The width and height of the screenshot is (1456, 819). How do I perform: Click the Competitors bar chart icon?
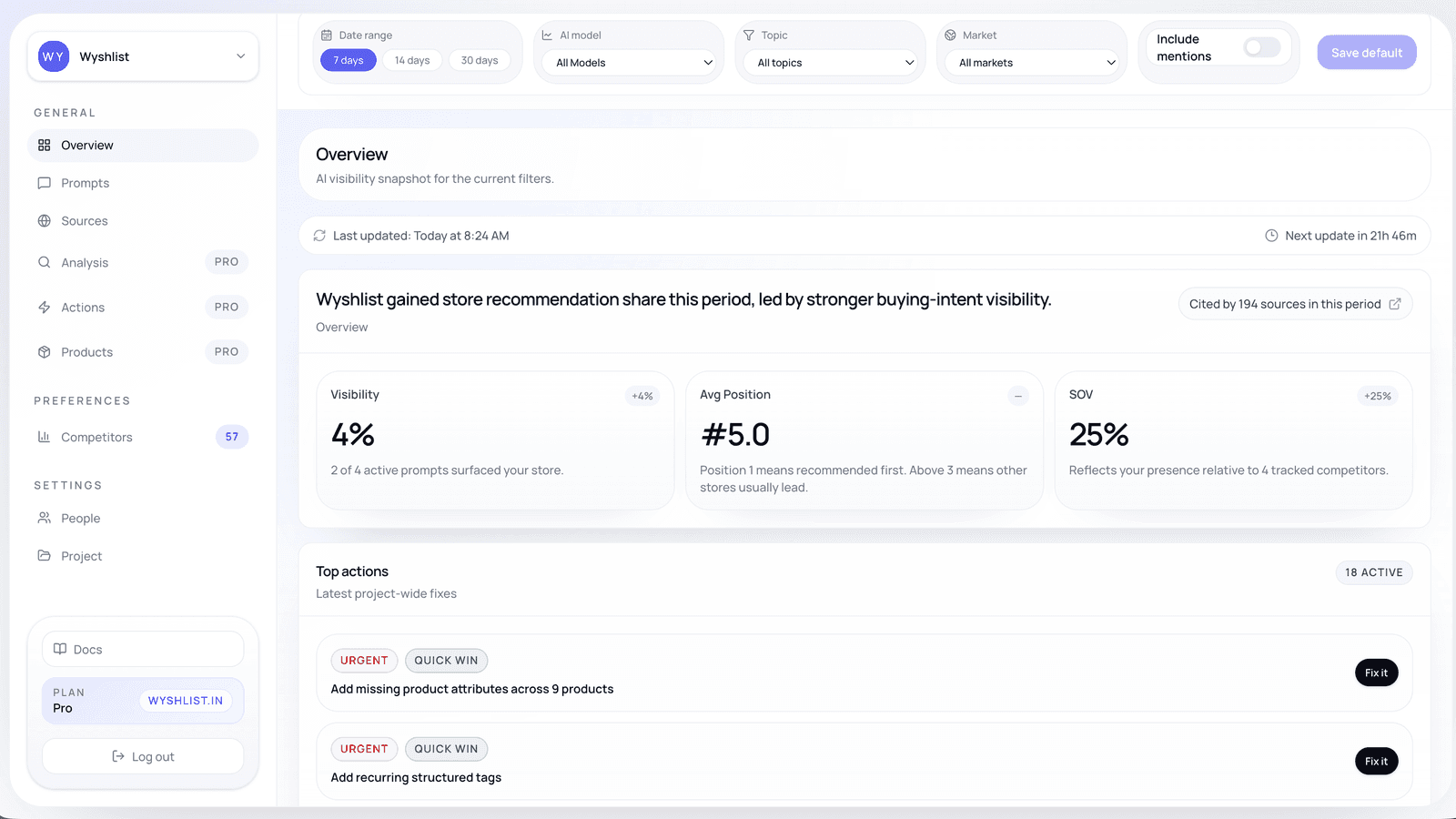44,437
